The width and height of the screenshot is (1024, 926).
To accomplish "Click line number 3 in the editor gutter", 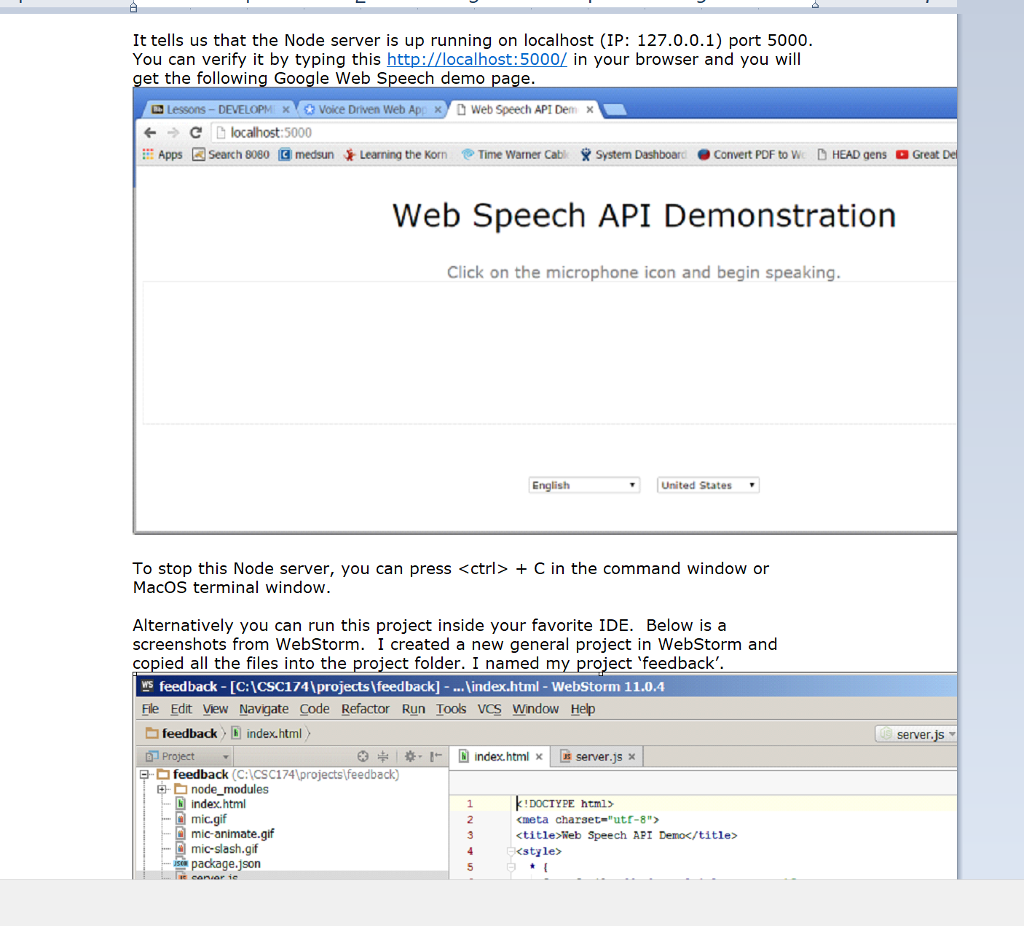I will point(470,836).
